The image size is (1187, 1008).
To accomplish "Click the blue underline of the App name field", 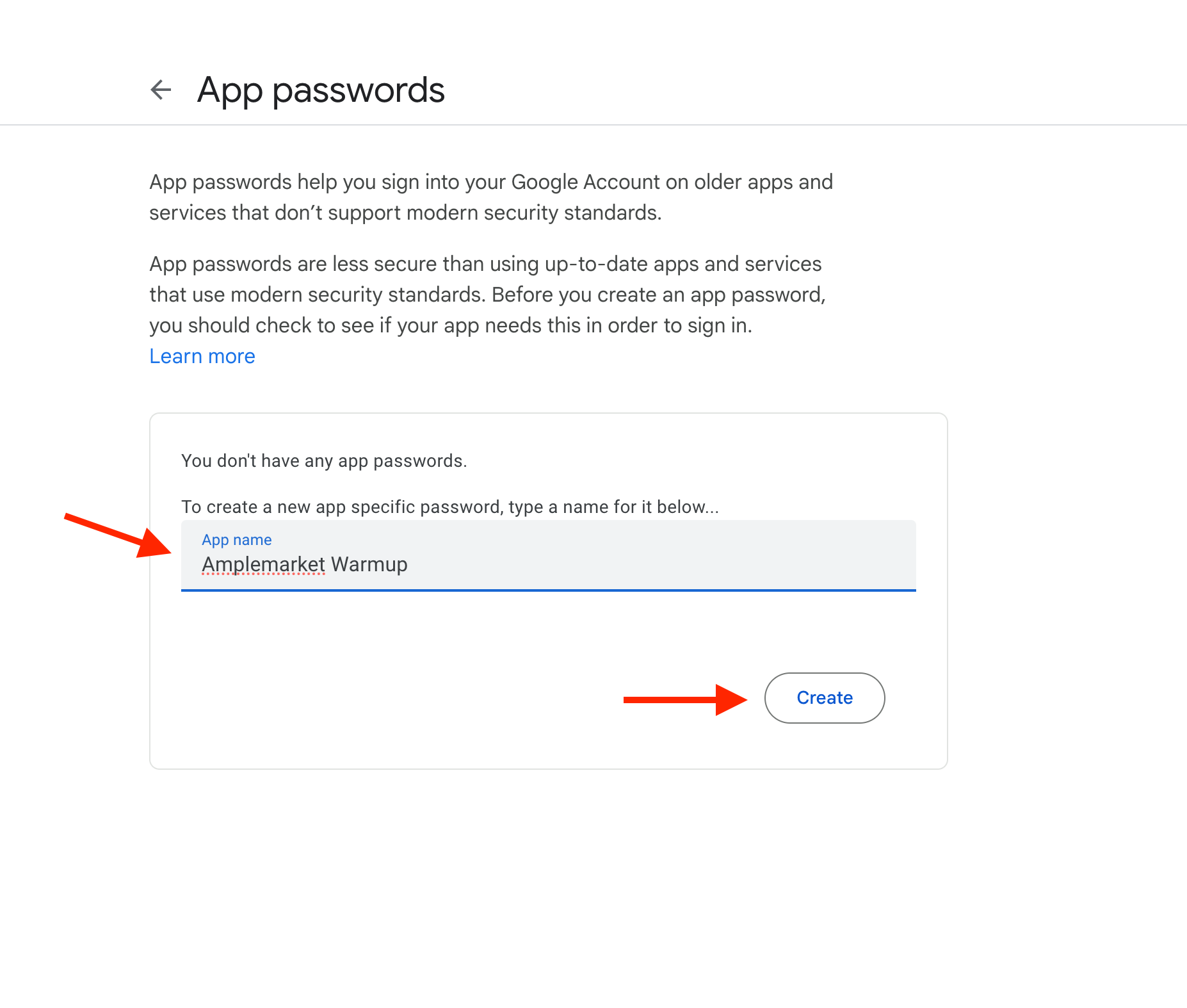I will click(x=548, y=590).
